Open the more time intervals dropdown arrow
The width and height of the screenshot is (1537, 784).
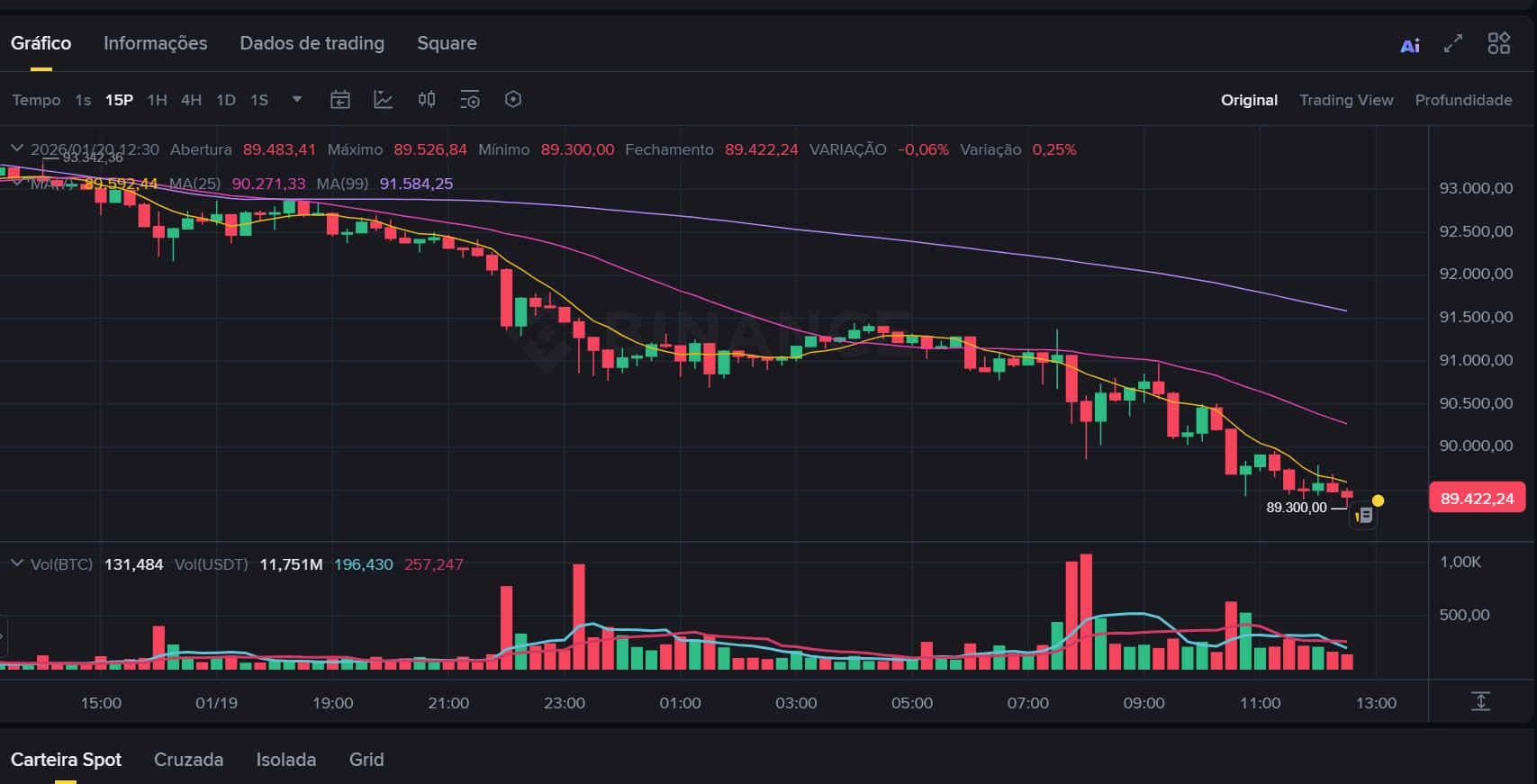point(297,99)
